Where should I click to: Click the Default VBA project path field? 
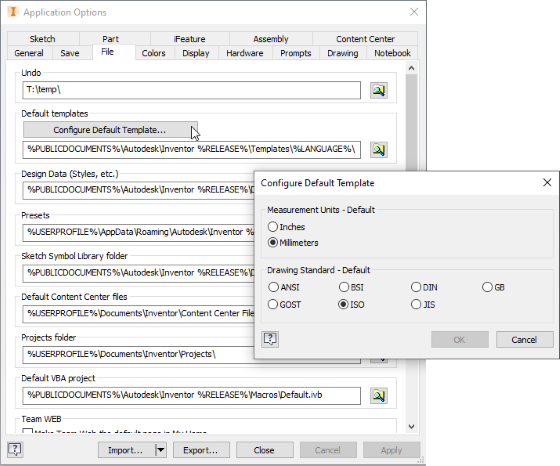[191, 396]
